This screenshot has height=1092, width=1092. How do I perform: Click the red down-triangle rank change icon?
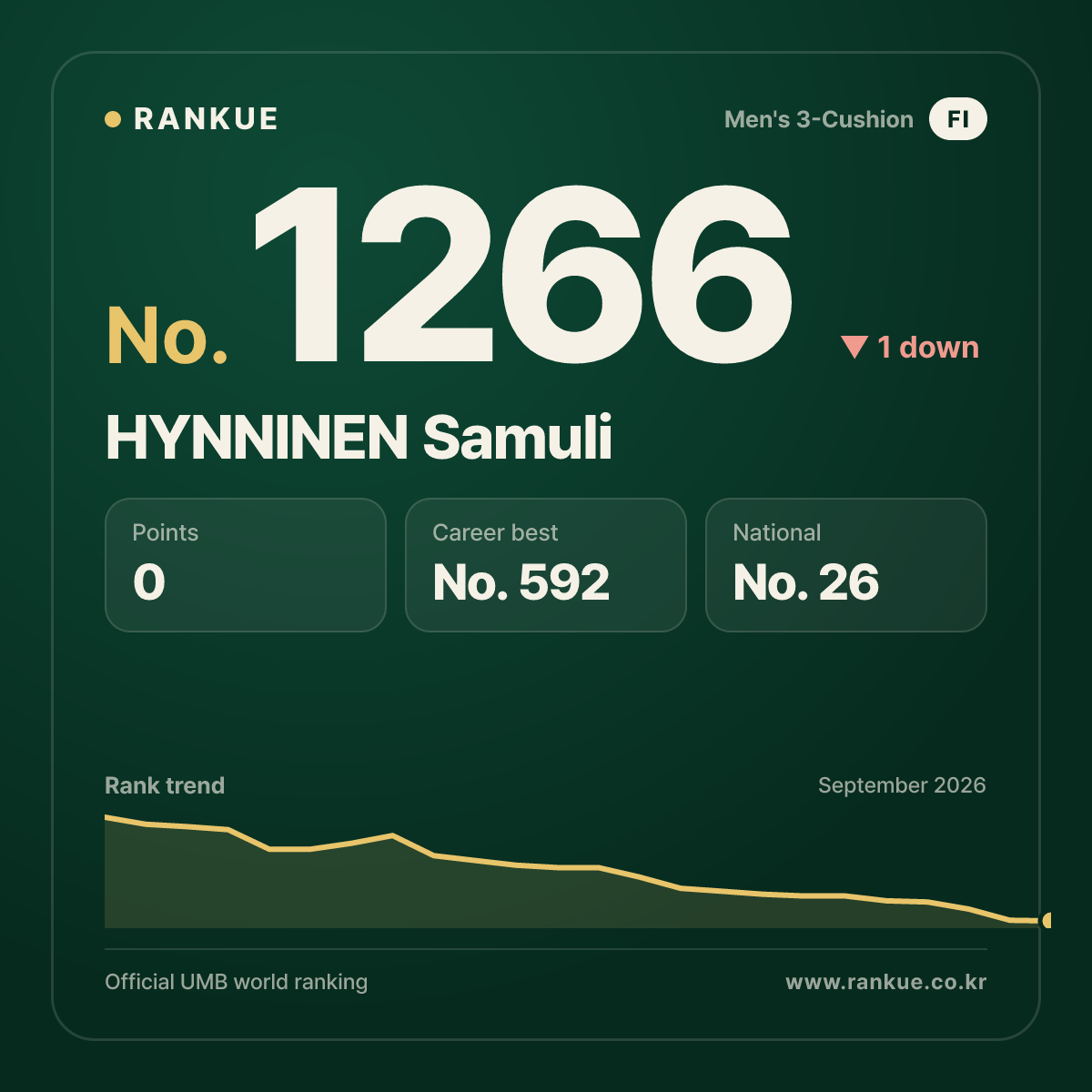coord(854,347)
